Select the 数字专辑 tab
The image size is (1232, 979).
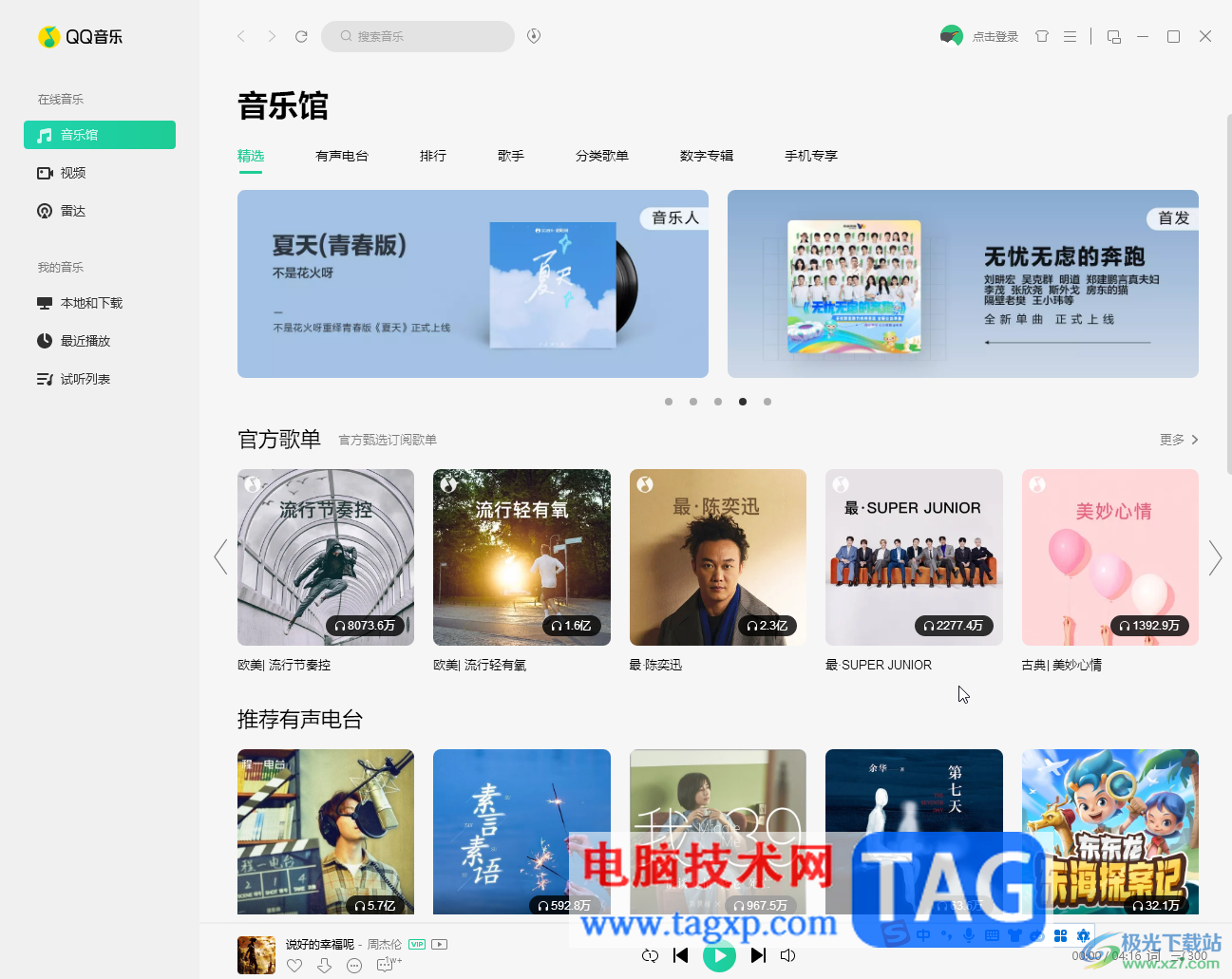707,156
